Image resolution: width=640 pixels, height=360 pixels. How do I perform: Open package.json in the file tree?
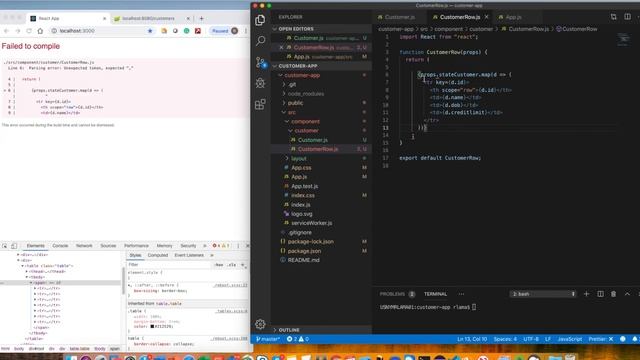coord(304,251)
